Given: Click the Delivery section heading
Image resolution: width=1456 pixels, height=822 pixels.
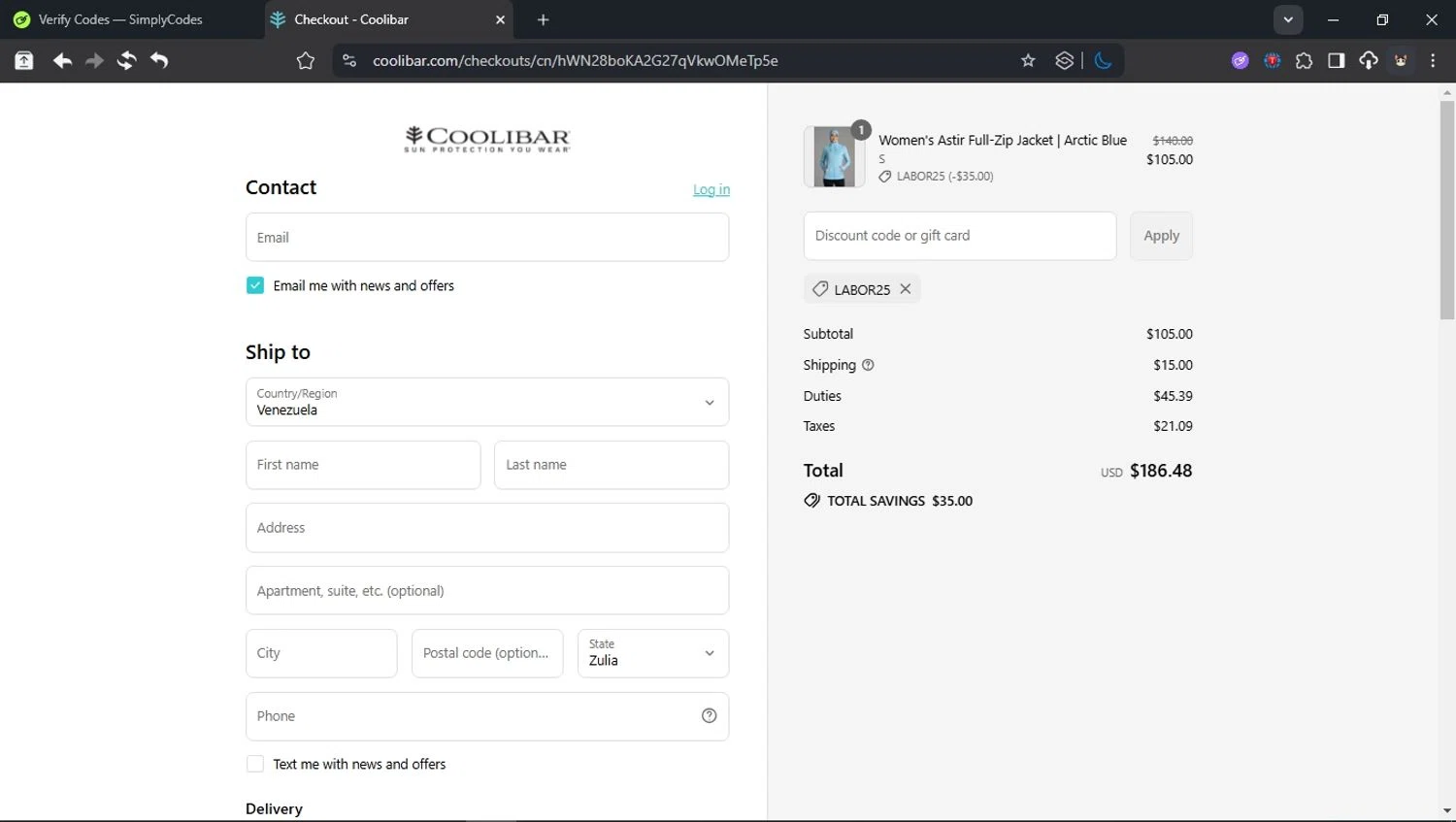Looking at the screenshot, I should coord(274,809).
